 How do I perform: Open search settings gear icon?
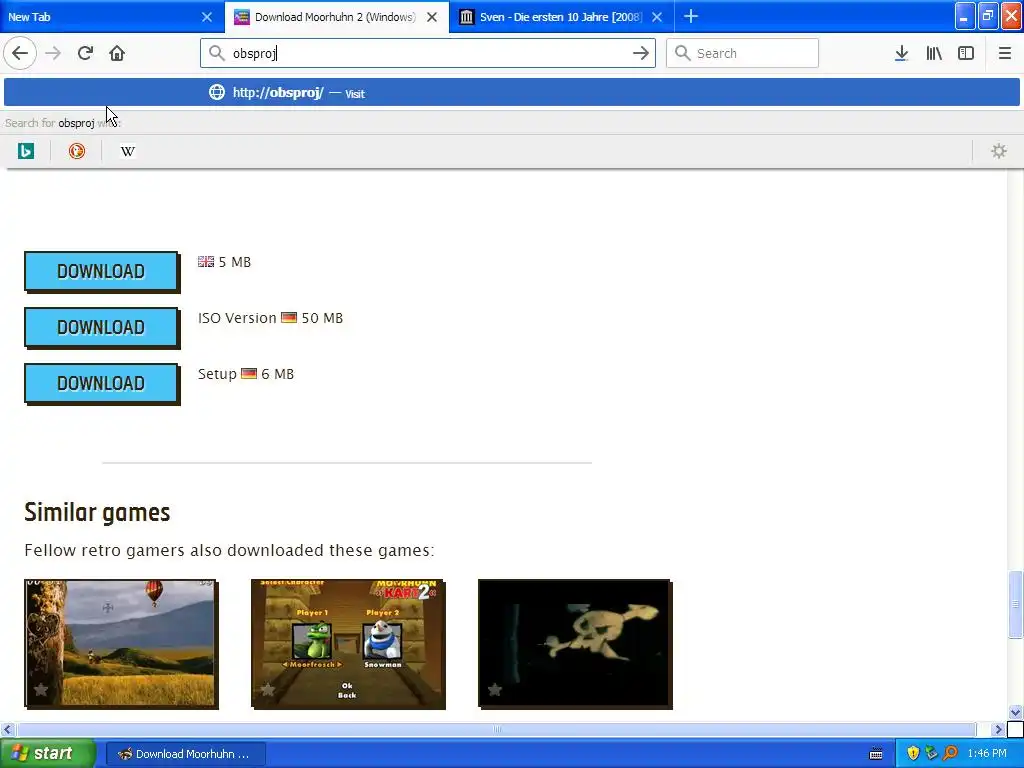click(999, 152)
